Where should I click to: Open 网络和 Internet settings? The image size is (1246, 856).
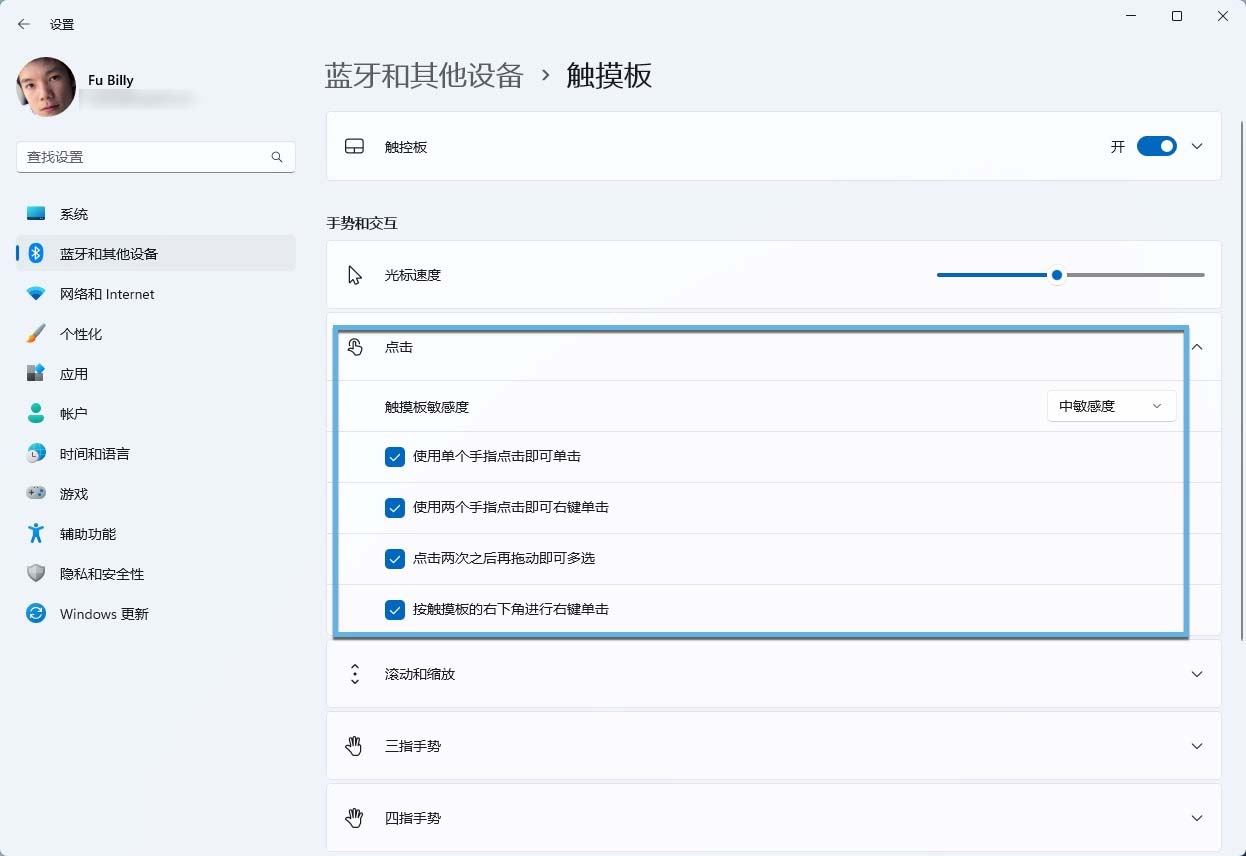point(104,293)
